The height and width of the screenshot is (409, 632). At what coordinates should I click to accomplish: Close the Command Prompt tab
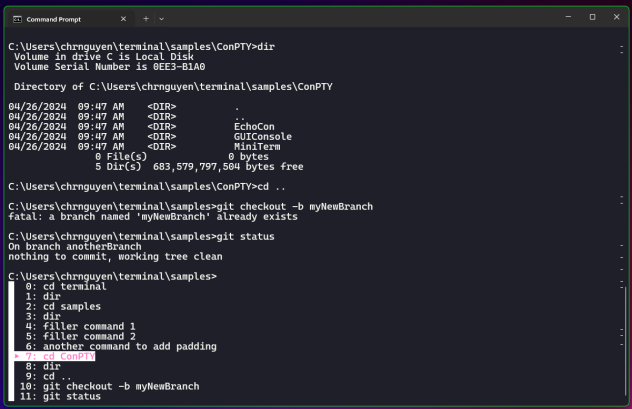[x=124, y=17]
